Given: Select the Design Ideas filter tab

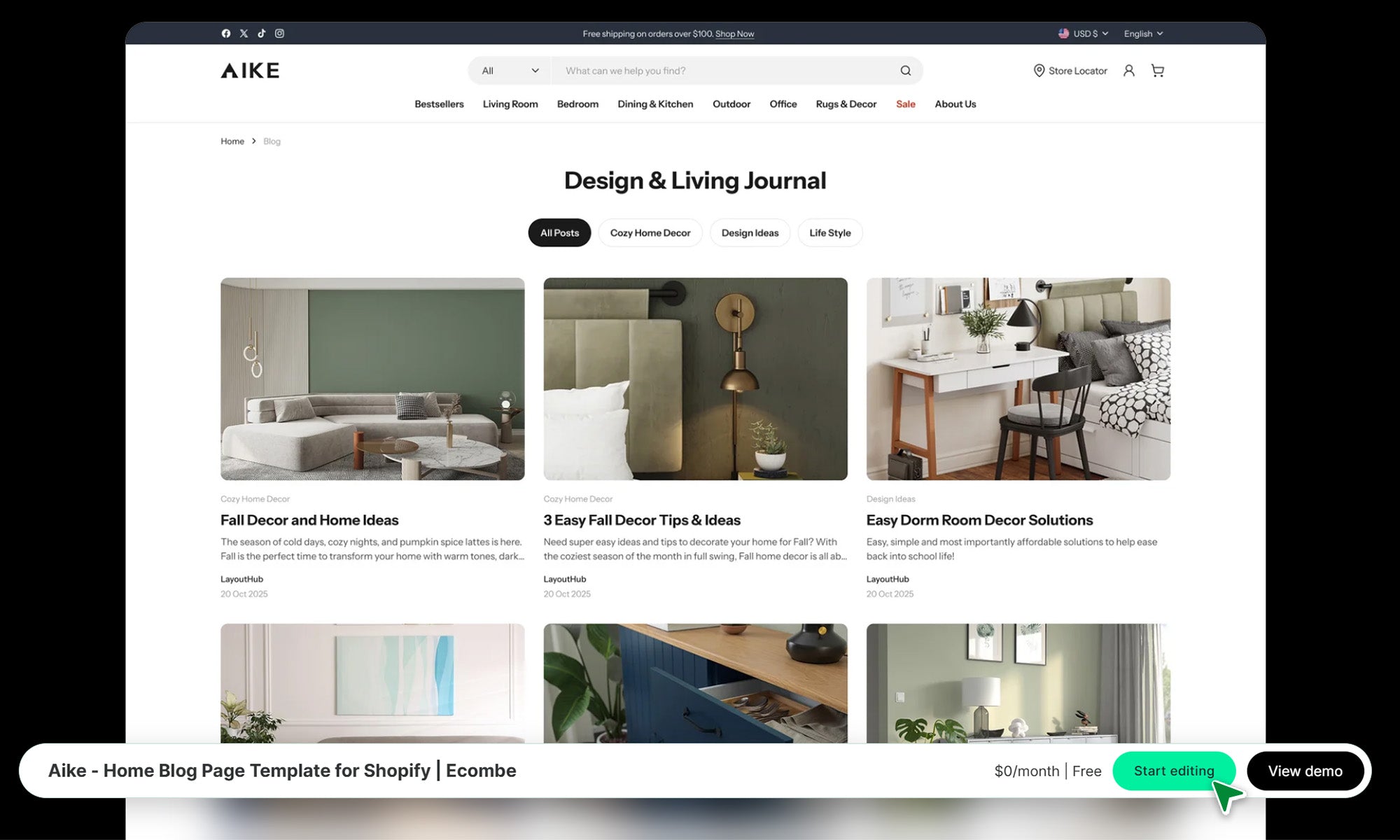Looking at the screenshot, I should [x=750, y=233].
